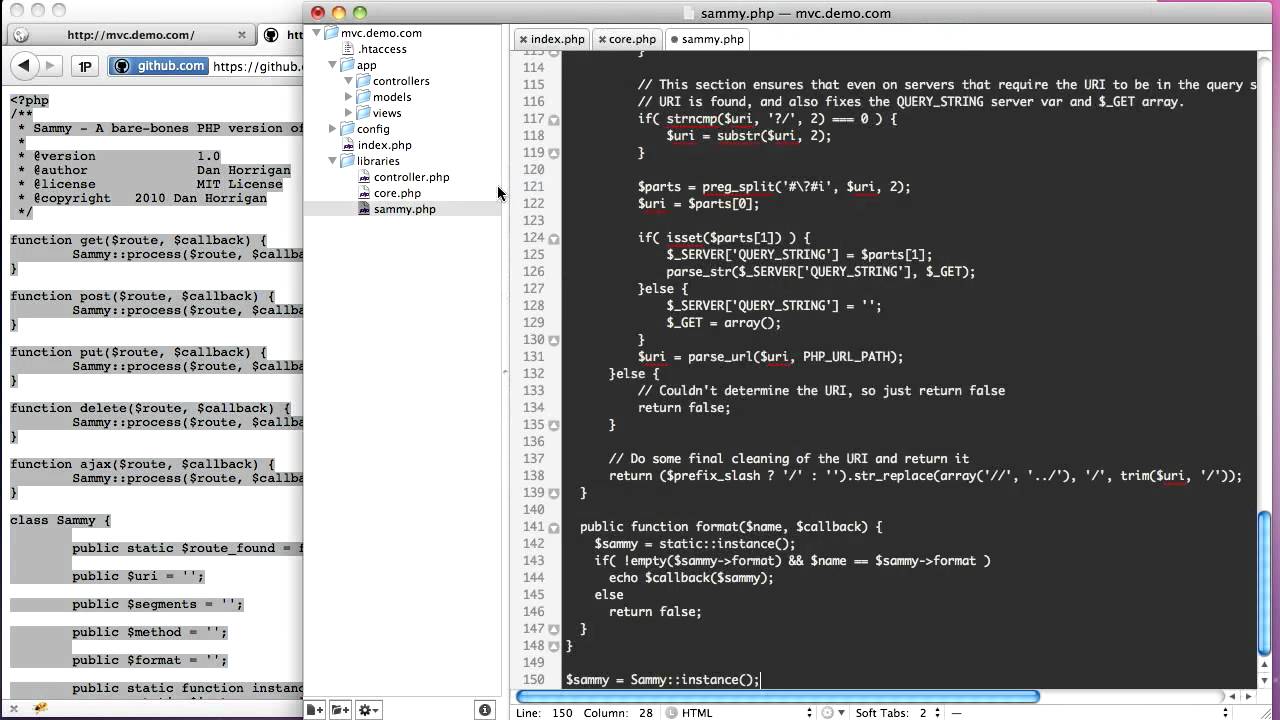Expand the models folder triangle
This screenshot has height=720, width=1280.
[x=349, y=97]
